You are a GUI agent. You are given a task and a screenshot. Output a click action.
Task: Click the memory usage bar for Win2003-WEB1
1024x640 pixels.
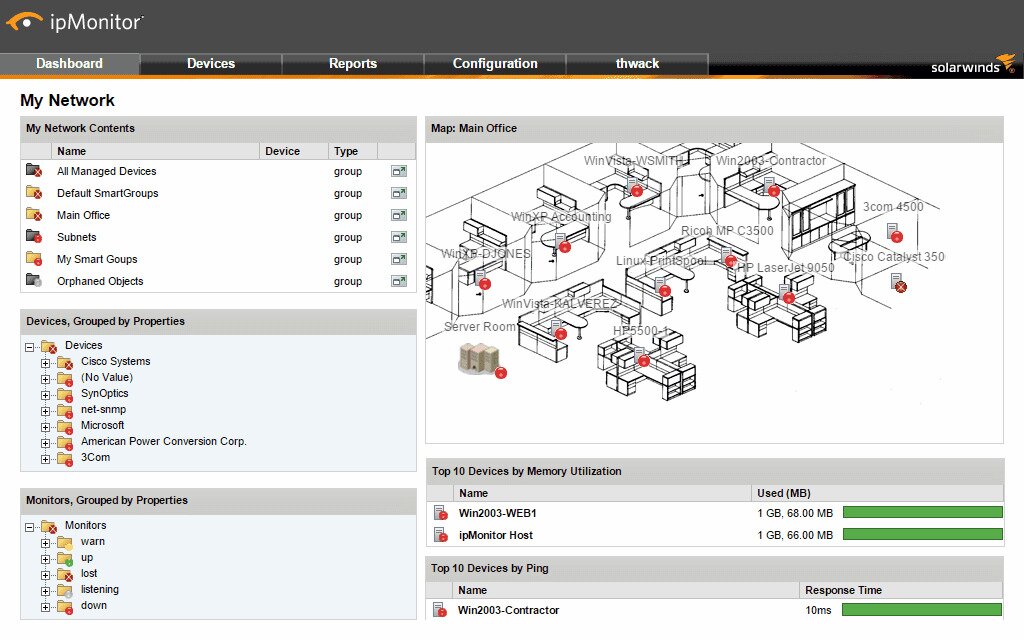click(920, 512)
